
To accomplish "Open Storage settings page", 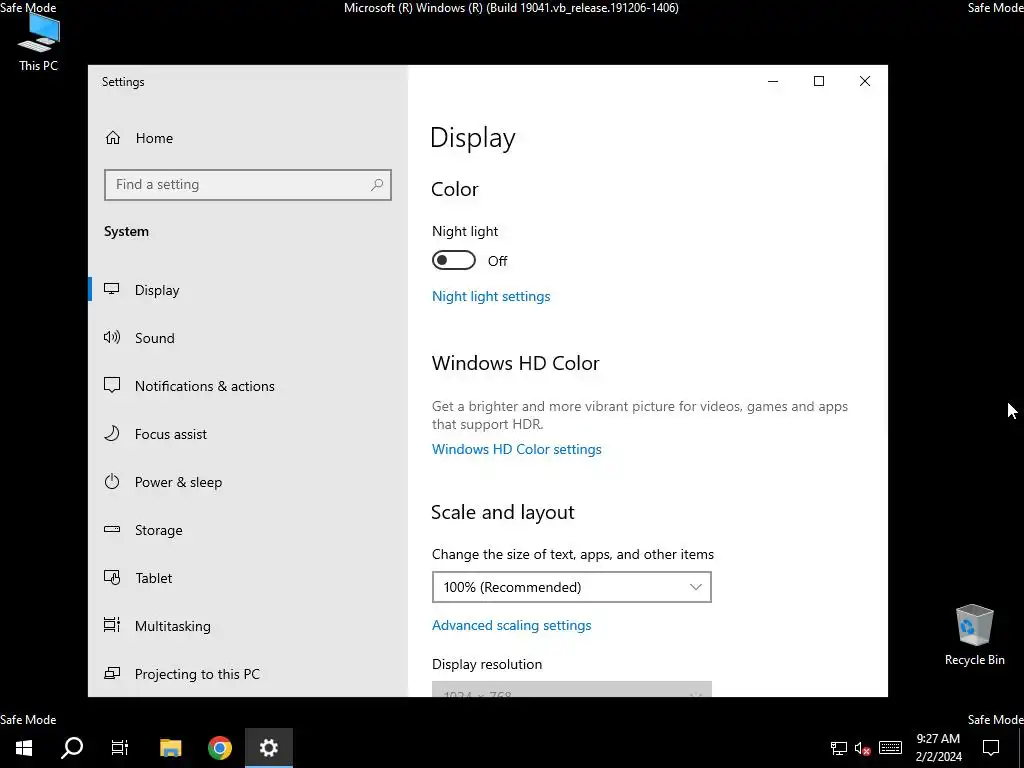I will click(159, 530).
